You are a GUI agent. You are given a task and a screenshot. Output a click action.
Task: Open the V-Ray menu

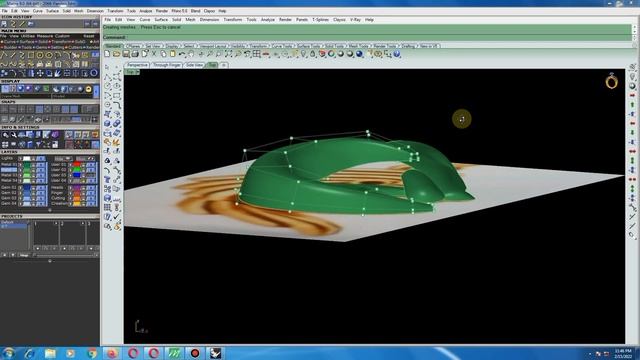[x=355, y=20]
